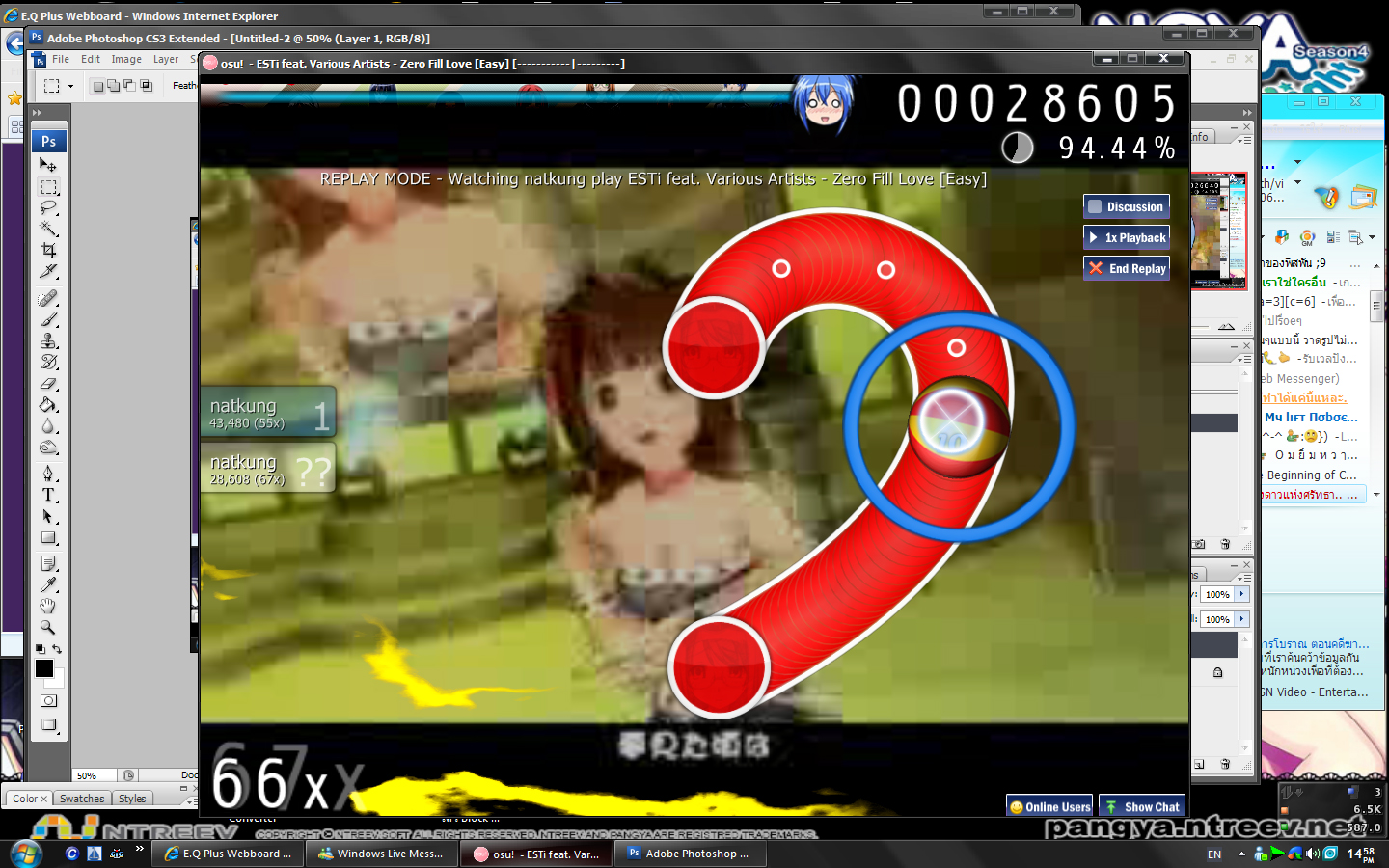This screenshot has width=1389, height=868.
Task: Show hidden Quick Launch icons chevron
Action: pos(140,849)
